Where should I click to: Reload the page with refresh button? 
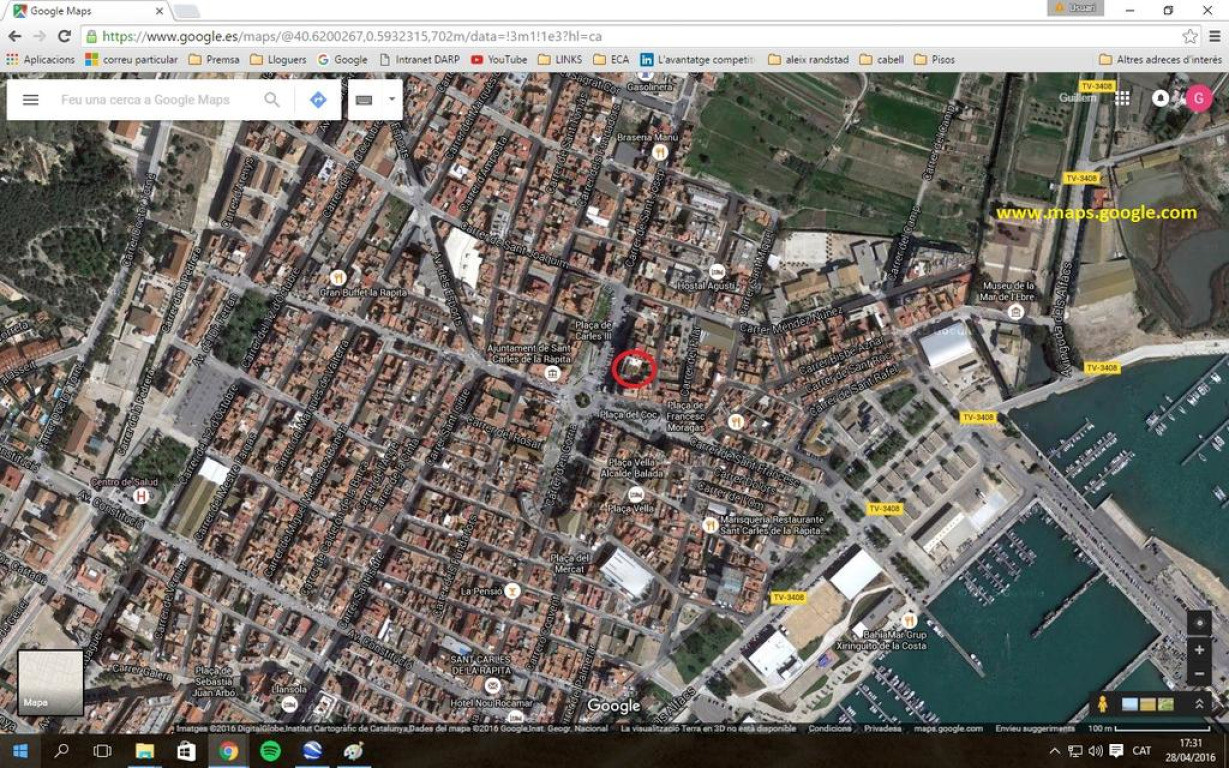(x=65, y=36)
